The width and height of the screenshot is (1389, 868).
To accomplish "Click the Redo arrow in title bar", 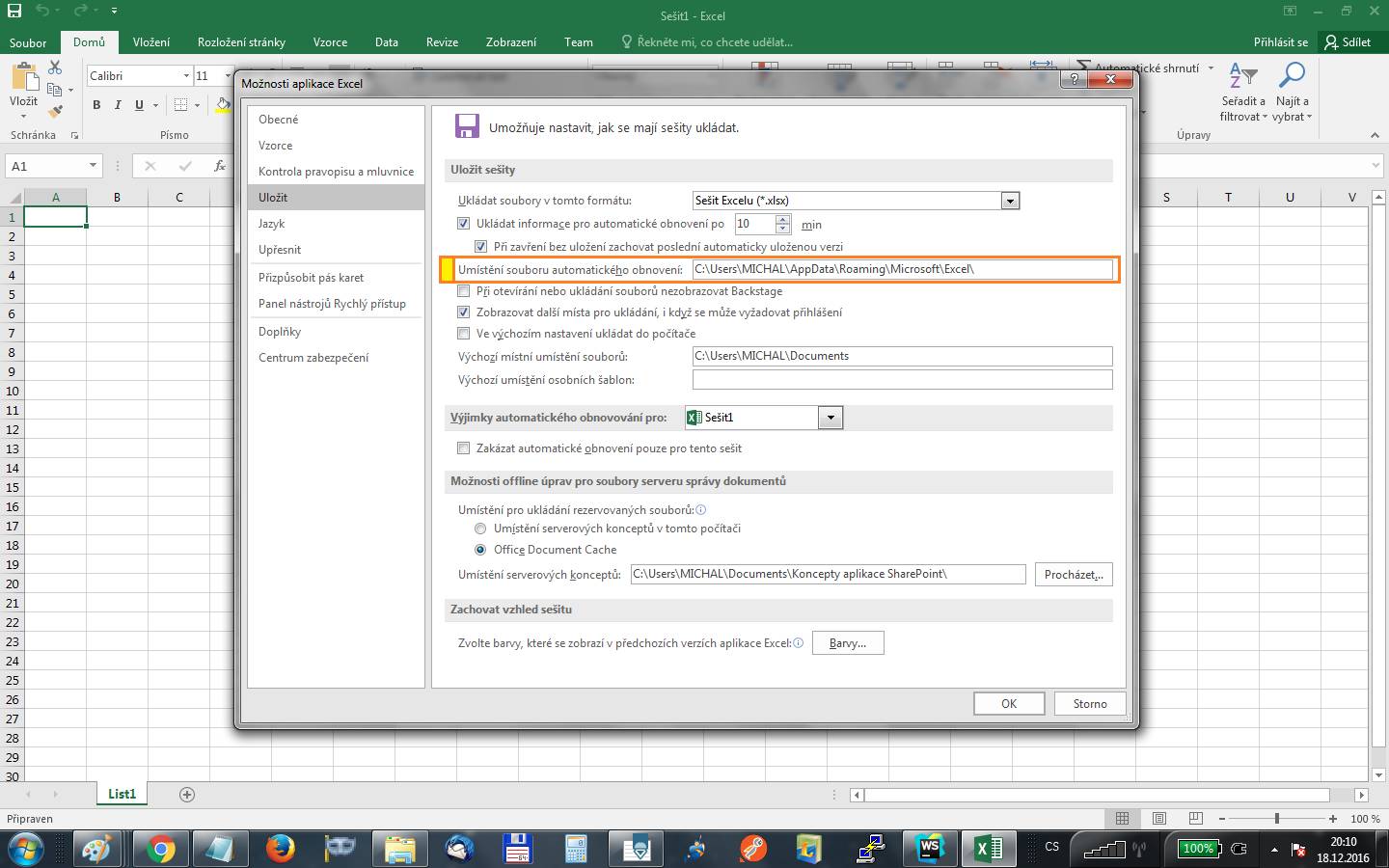I will 79,12.
